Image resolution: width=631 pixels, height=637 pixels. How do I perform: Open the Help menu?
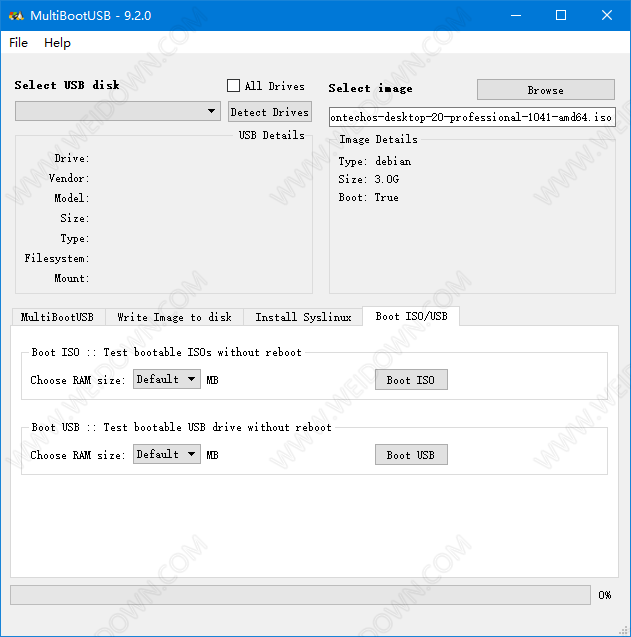[57, 43]
